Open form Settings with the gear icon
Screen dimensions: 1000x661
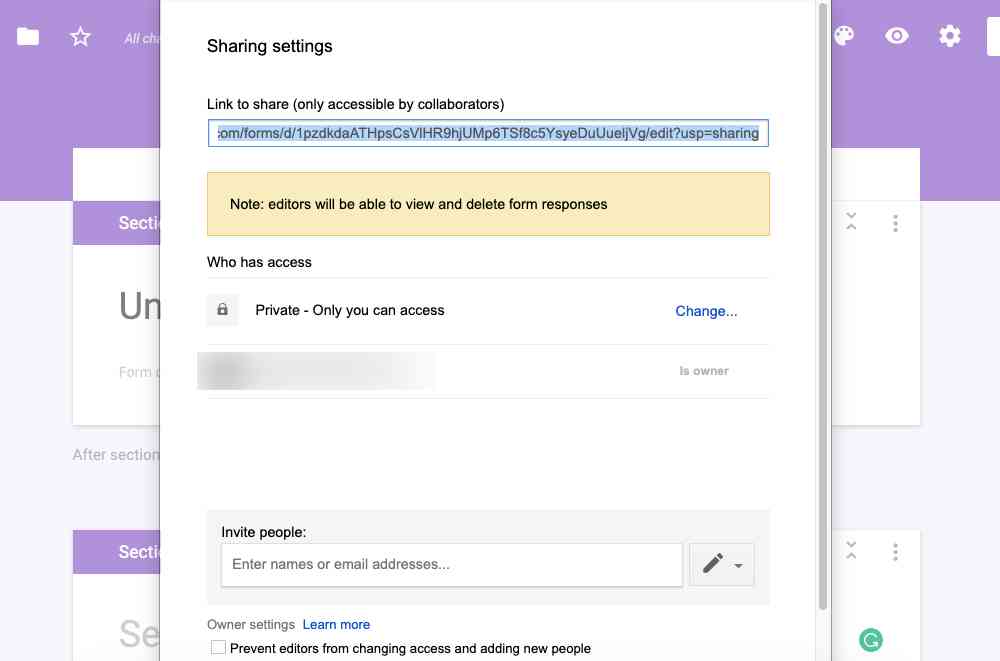pos(949,35)
